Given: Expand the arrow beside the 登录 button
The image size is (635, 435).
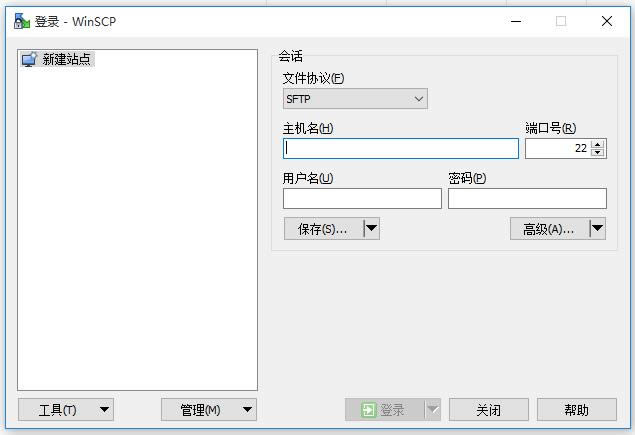Looking at the screenshot, I should pos(433,410).
